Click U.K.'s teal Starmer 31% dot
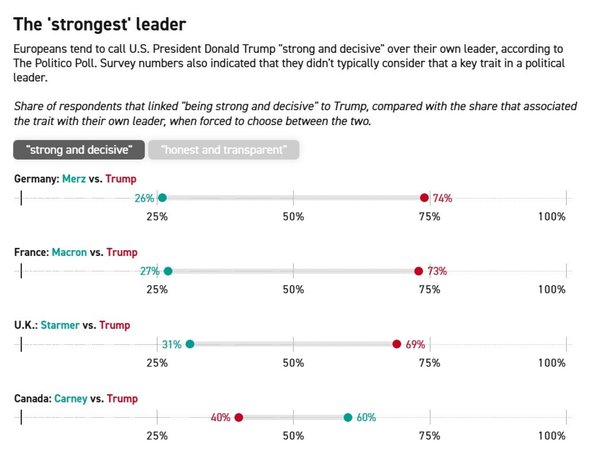 click(190, 344)
